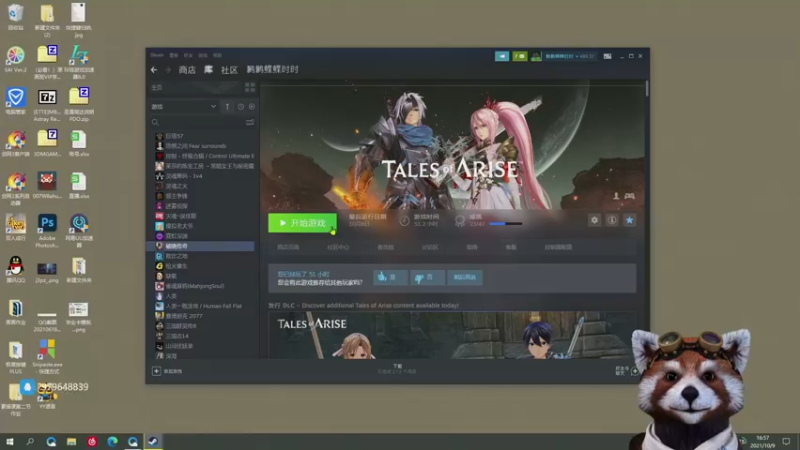Open File Explorer from the taskbar
800x450 pixels.
click(71, 441)
